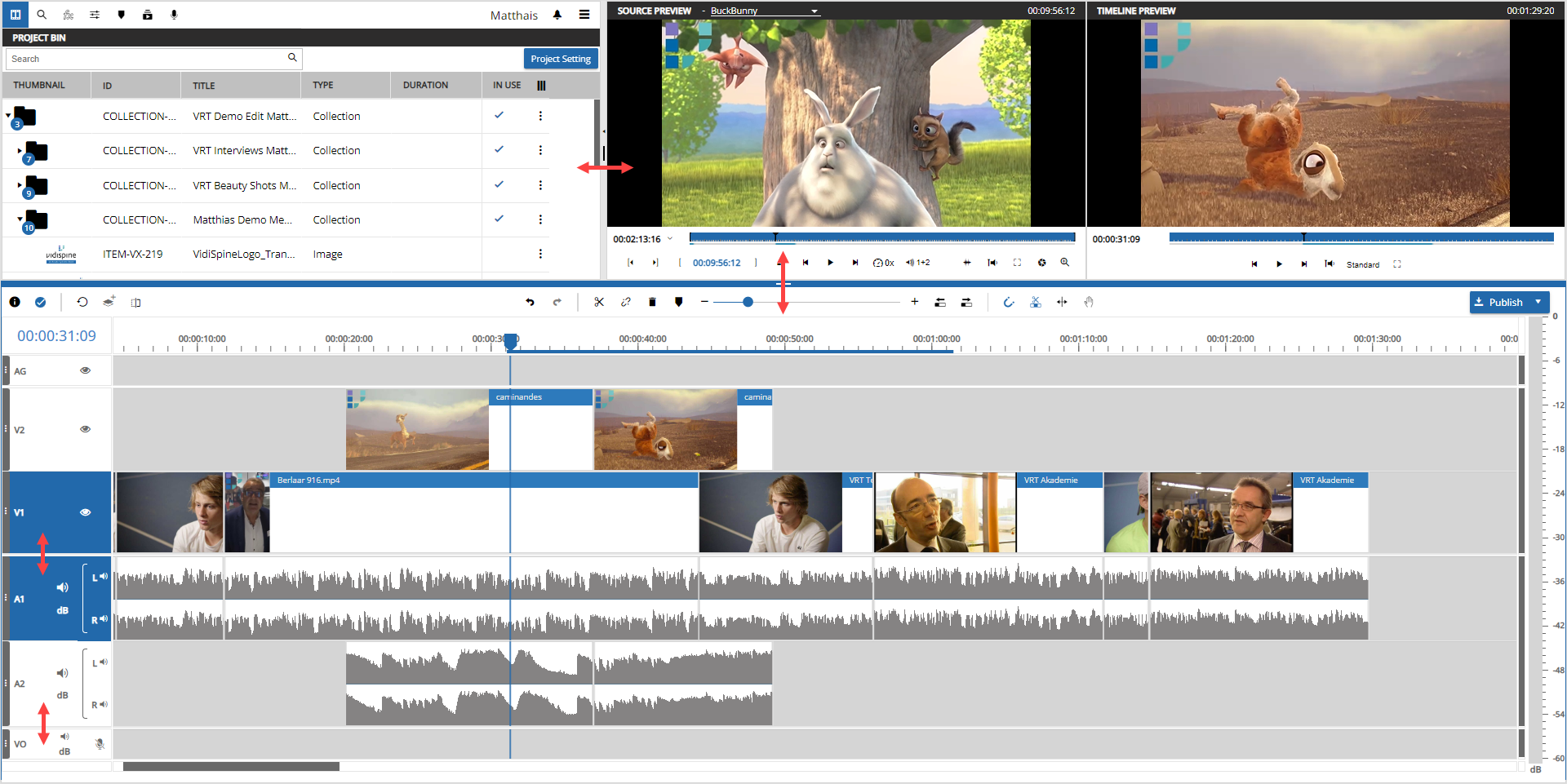
Task: Open the BuckBunny source clip dropdown
Action: (814, 11)
